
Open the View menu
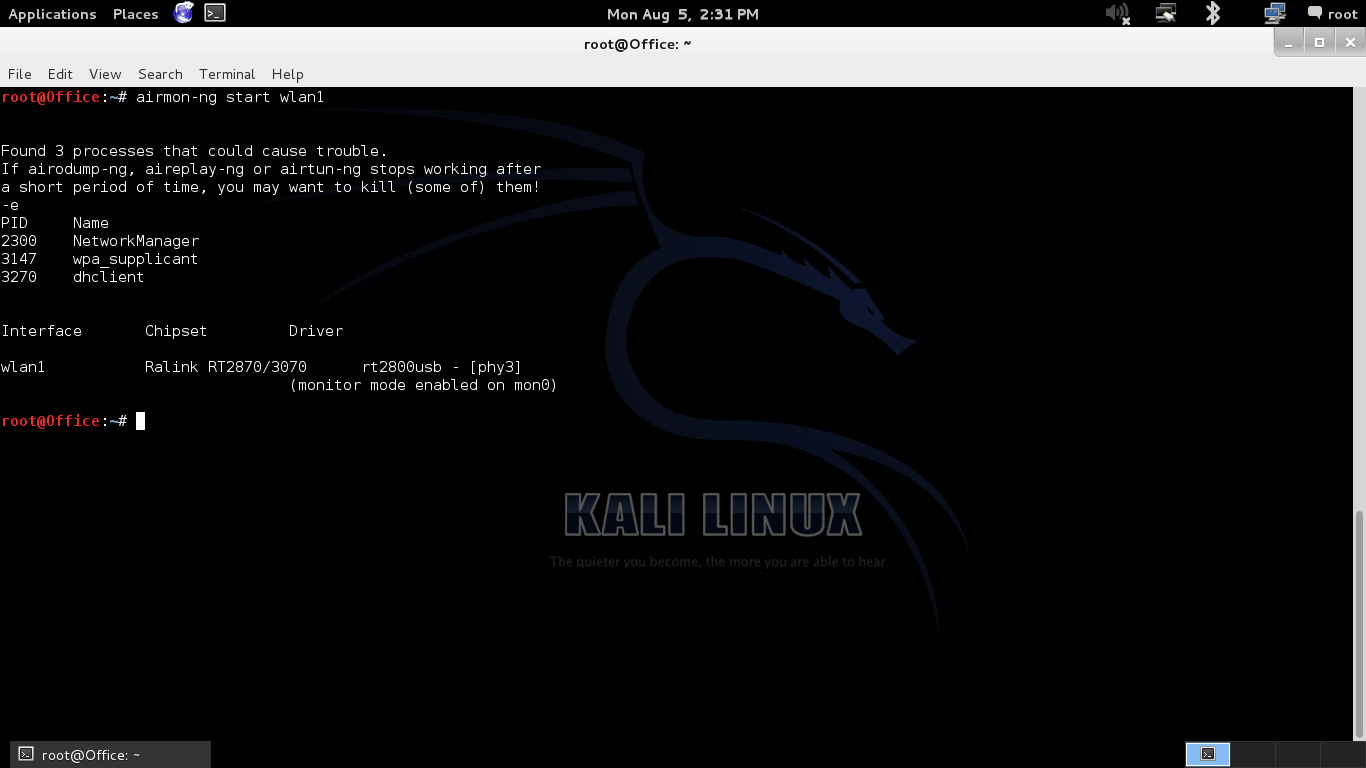(x=105, y=74)
